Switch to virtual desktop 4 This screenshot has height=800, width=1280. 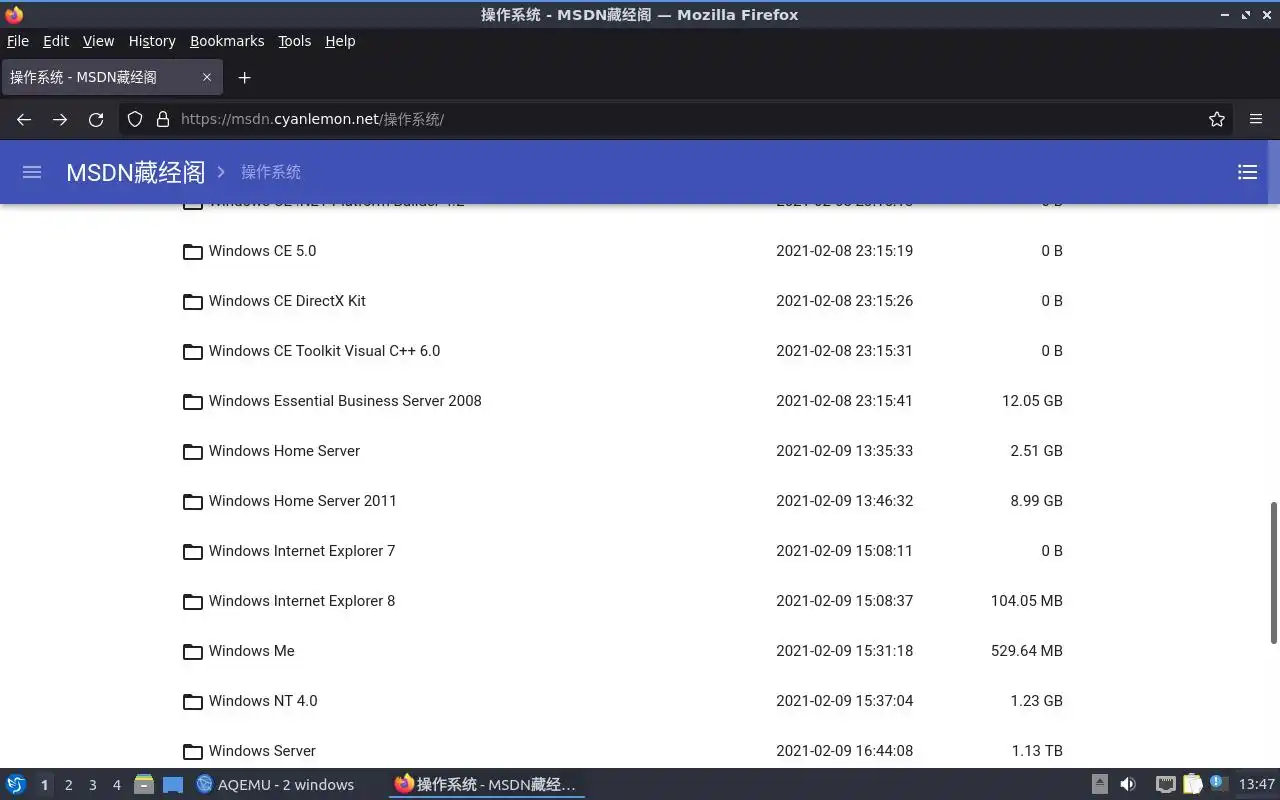[x=116, y=785]
